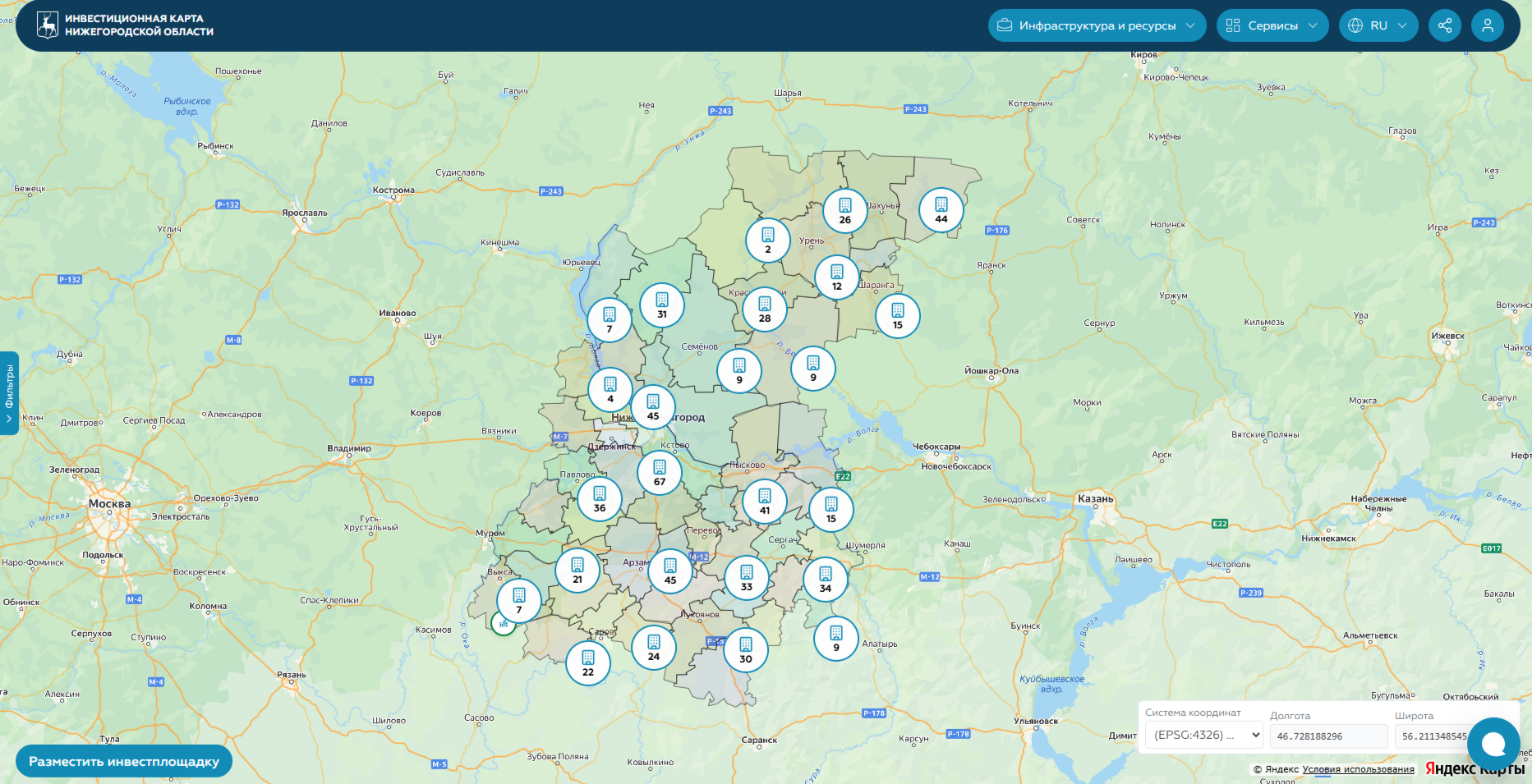Open the Условия использования link
The height and width of the screenshot is (784, 1532).
pyautogui.click(x=1358, y=769)
